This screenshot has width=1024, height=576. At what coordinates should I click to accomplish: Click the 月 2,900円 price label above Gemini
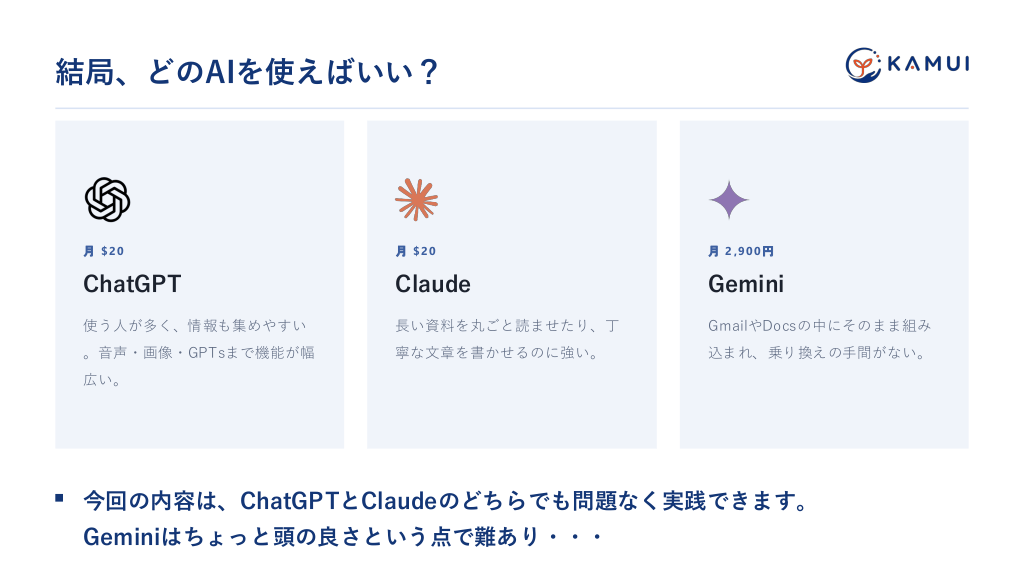tap(741, 251)
